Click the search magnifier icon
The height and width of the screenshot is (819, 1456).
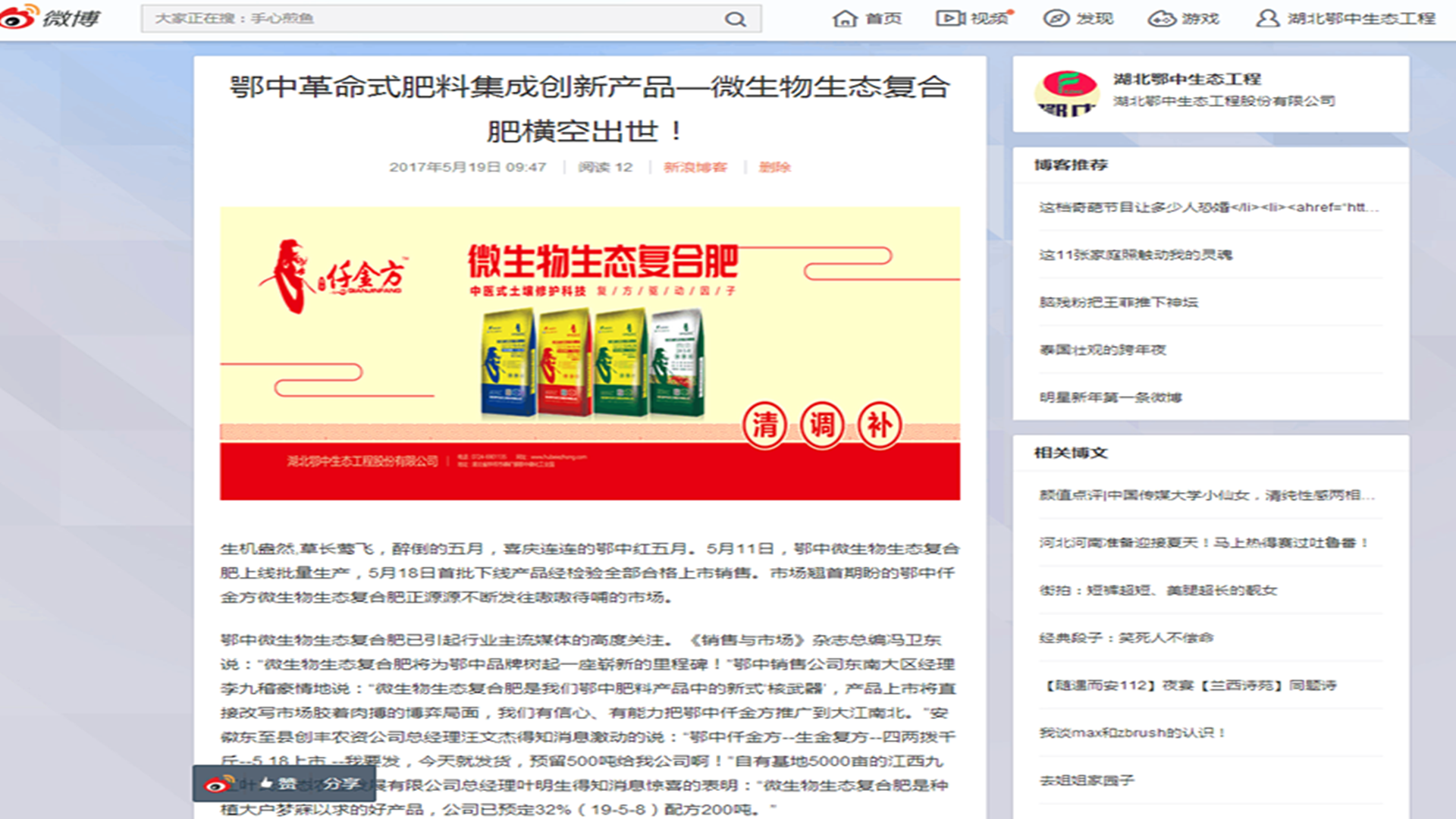[x=735, y=19]
